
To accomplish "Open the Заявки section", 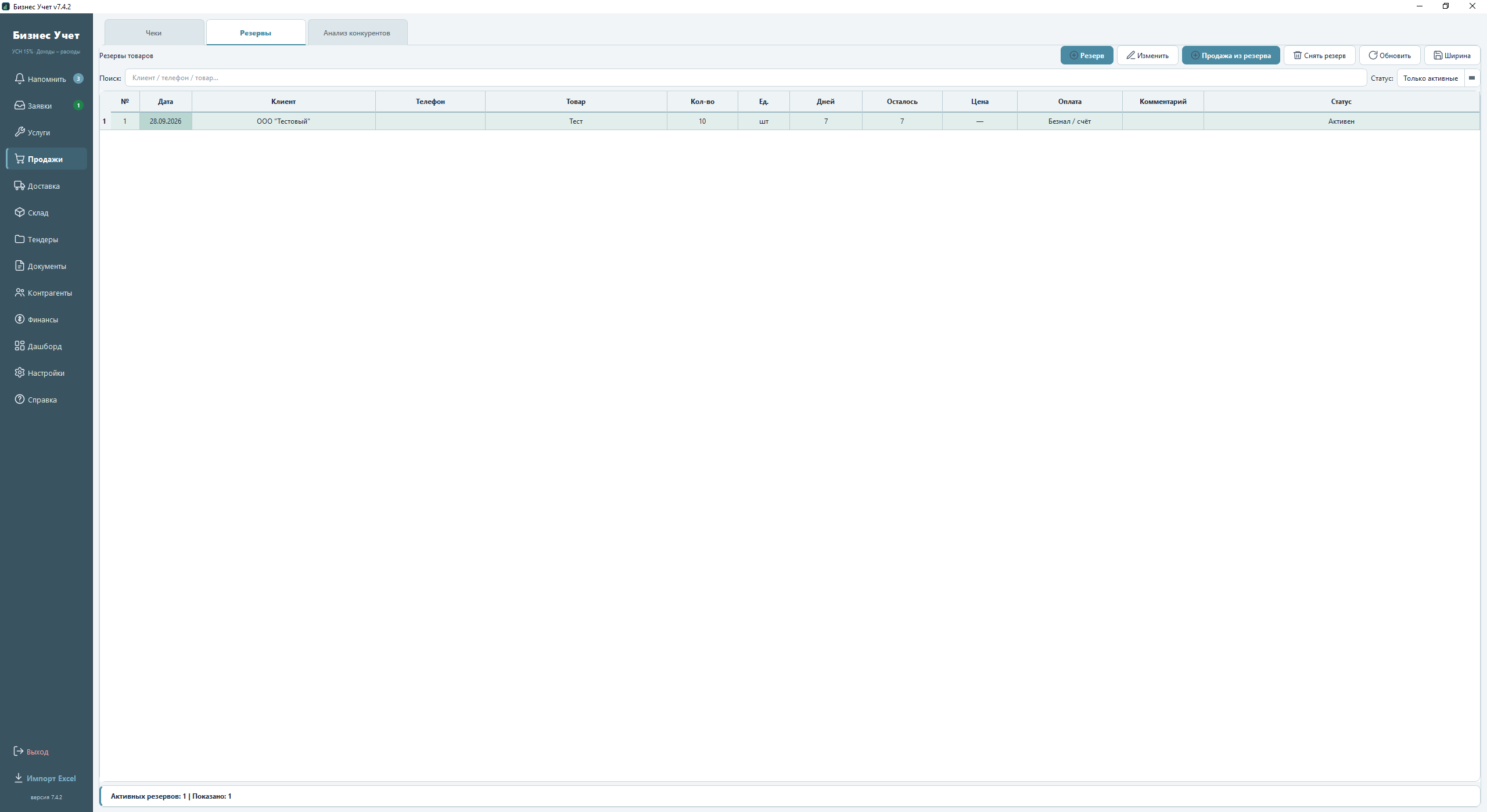I will [46, 106].
